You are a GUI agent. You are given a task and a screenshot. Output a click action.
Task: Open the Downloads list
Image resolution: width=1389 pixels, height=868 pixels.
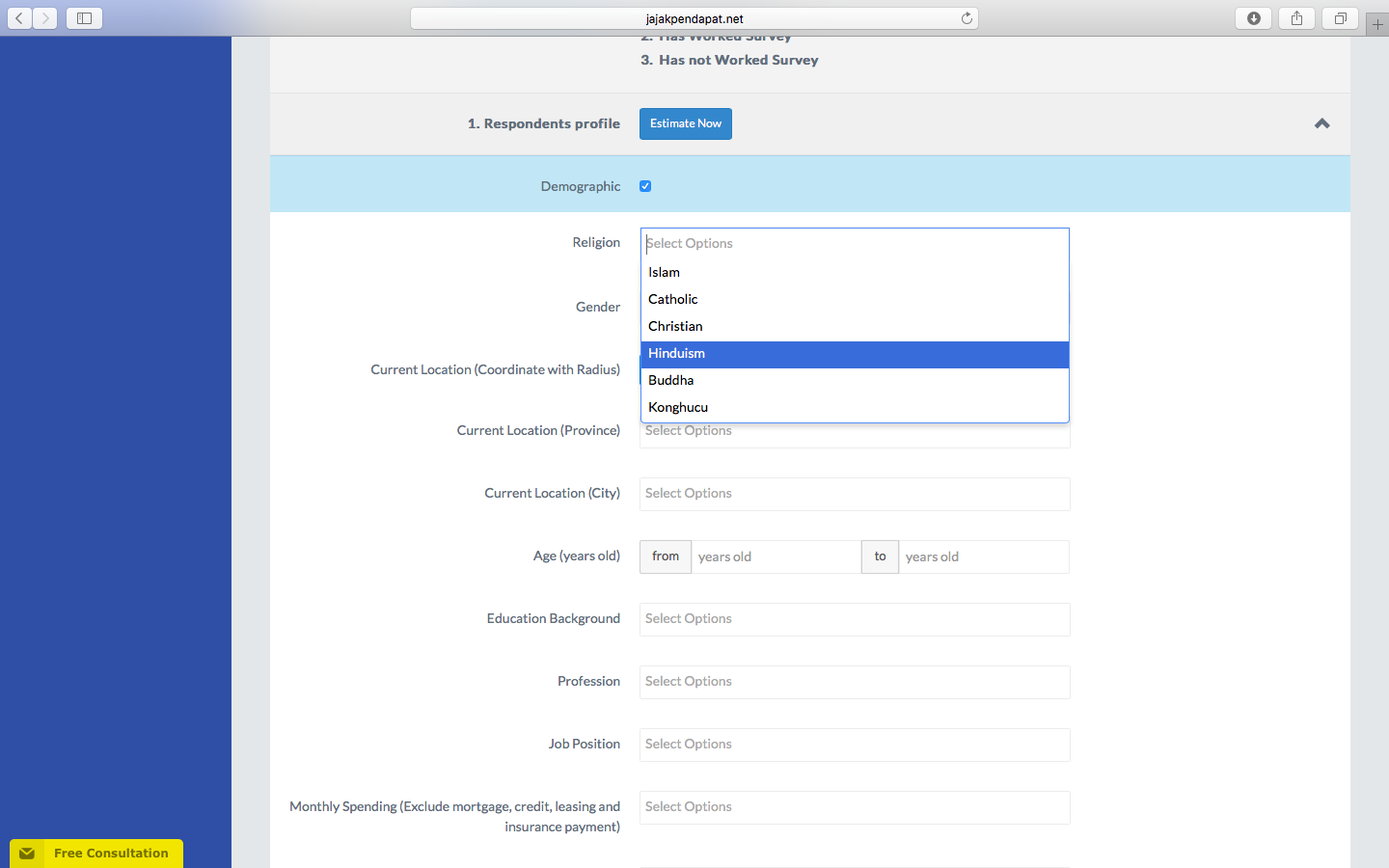(1252, 17)
